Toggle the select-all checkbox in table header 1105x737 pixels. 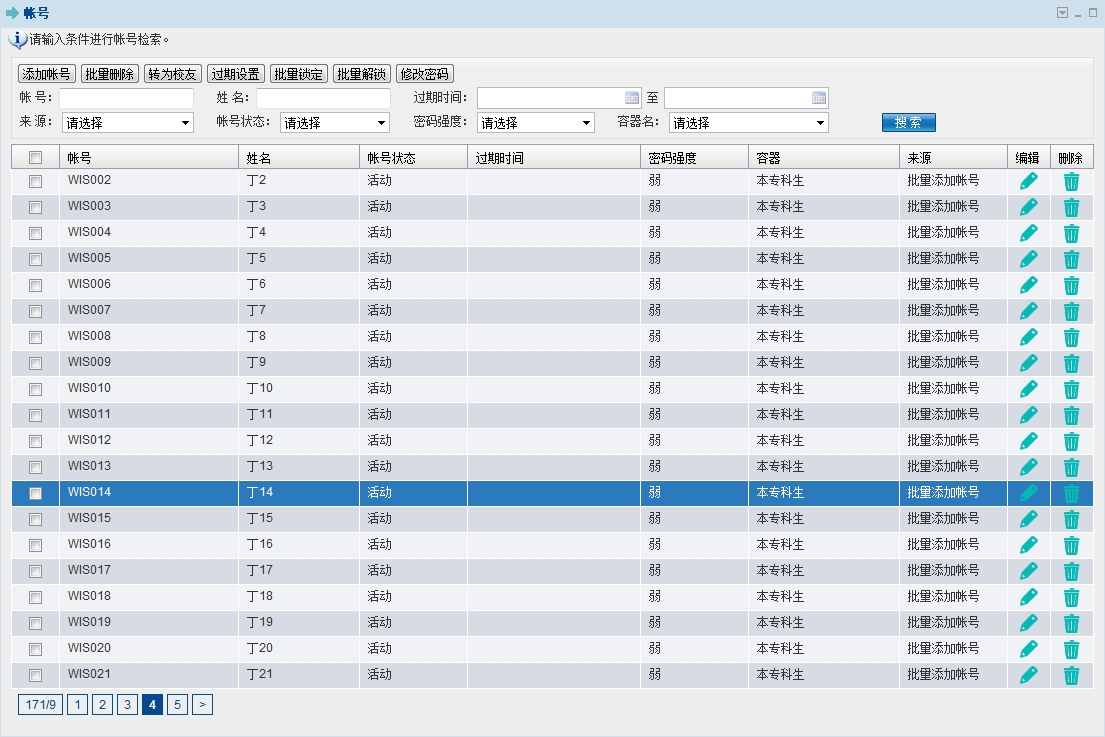35,157
